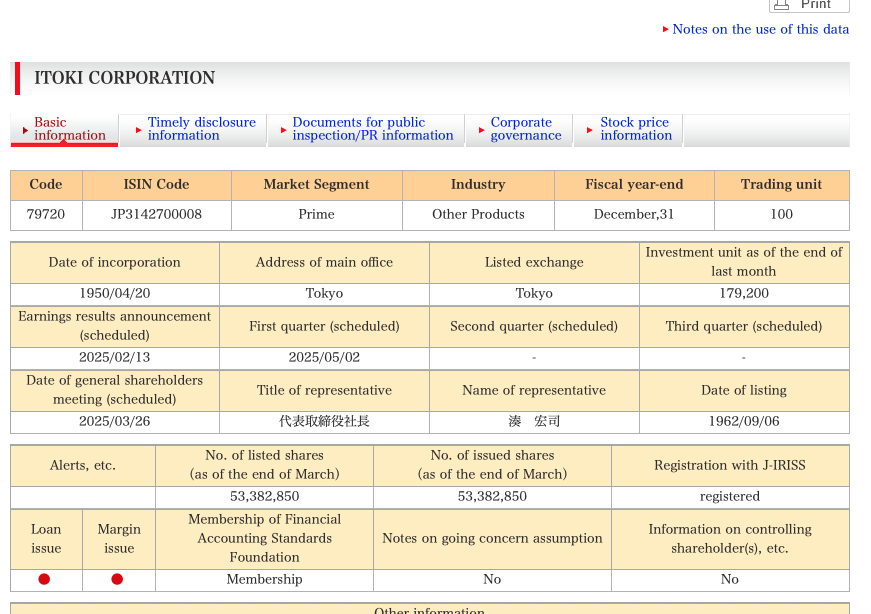
Task: Click Notes on going concern assumption header
Action: point(492,539)
